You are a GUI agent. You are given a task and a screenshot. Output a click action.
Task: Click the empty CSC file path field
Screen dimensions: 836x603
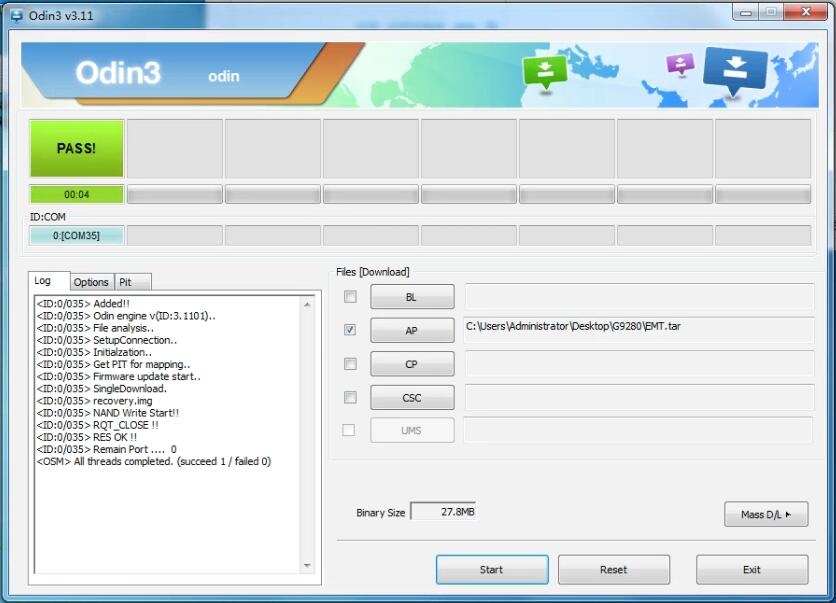point(639,397)
